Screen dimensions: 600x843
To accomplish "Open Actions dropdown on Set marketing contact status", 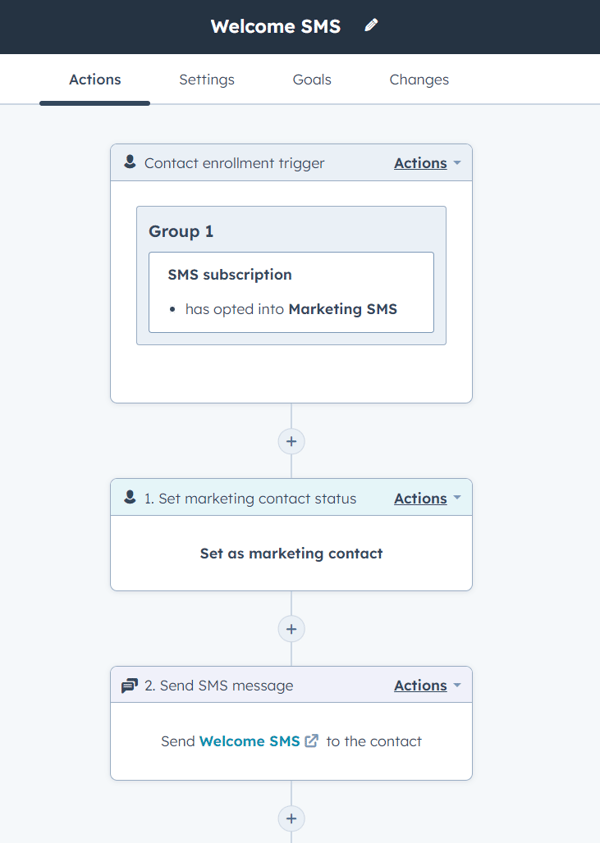I will tap(427, 498).
